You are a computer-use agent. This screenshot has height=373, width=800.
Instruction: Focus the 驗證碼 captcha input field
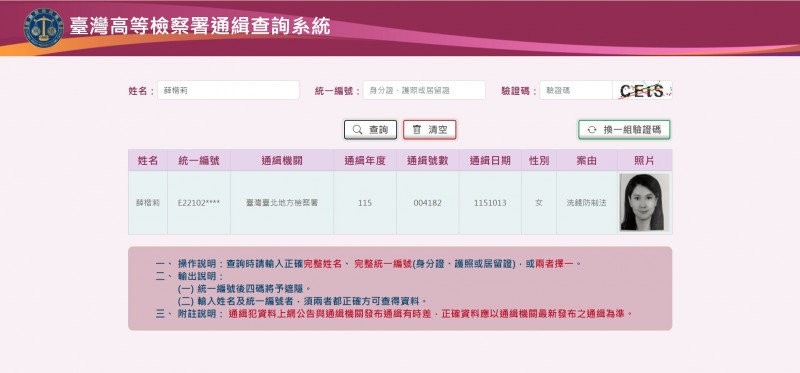[576, 90]
